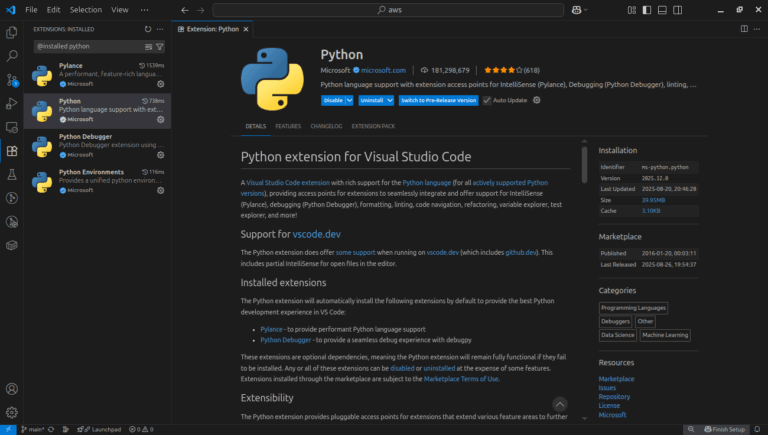The image size is (768, 435).
Task: Click the scroll-to-top round button
Action: tap(560, 404)
